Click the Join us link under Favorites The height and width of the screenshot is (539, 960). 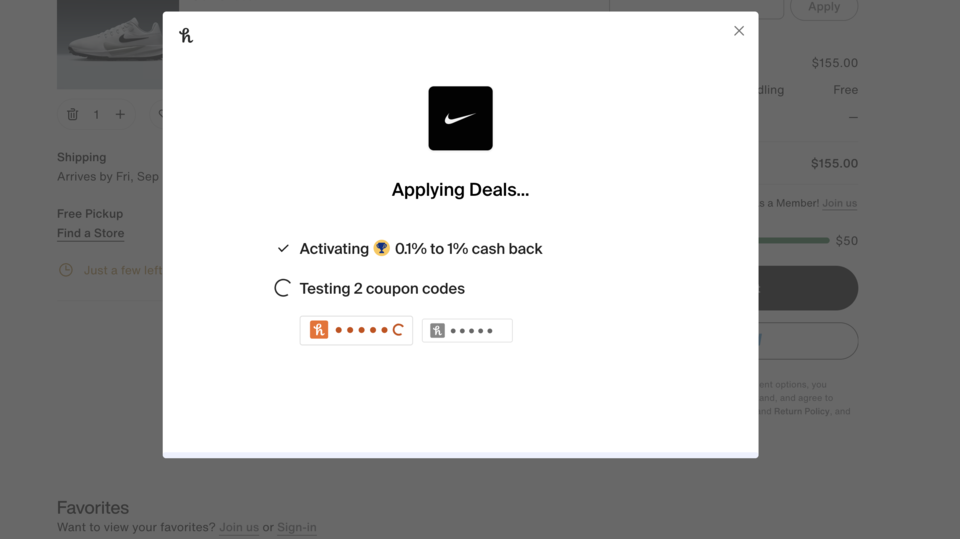[x=239, y=527]
